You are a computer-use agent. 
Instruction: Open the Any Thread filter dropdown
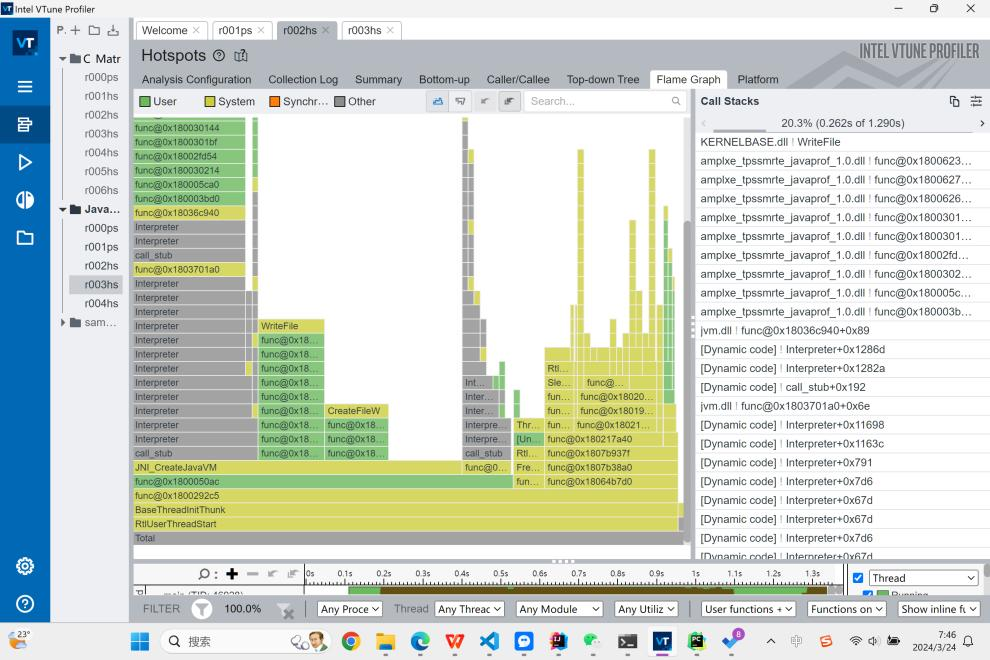[470, 609]
